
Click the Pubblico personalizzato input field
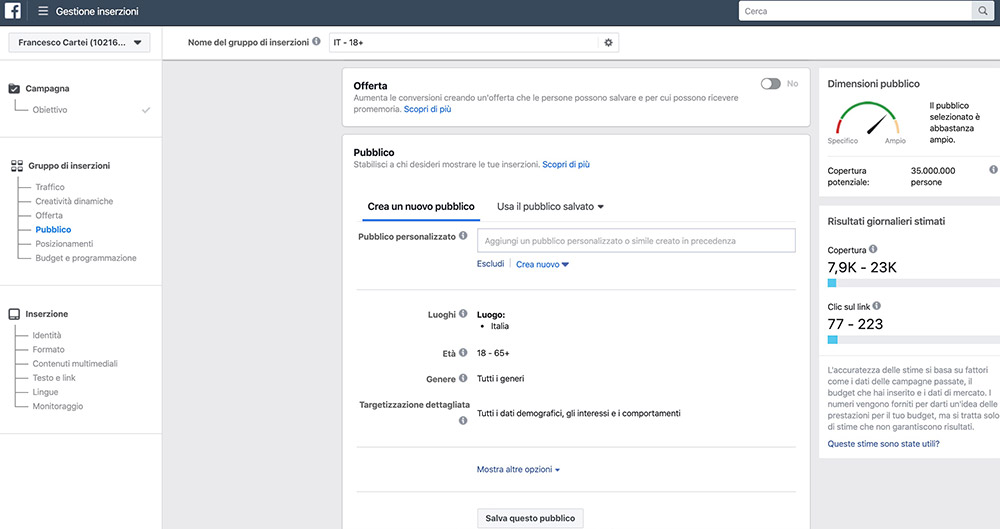click(636, 241)
